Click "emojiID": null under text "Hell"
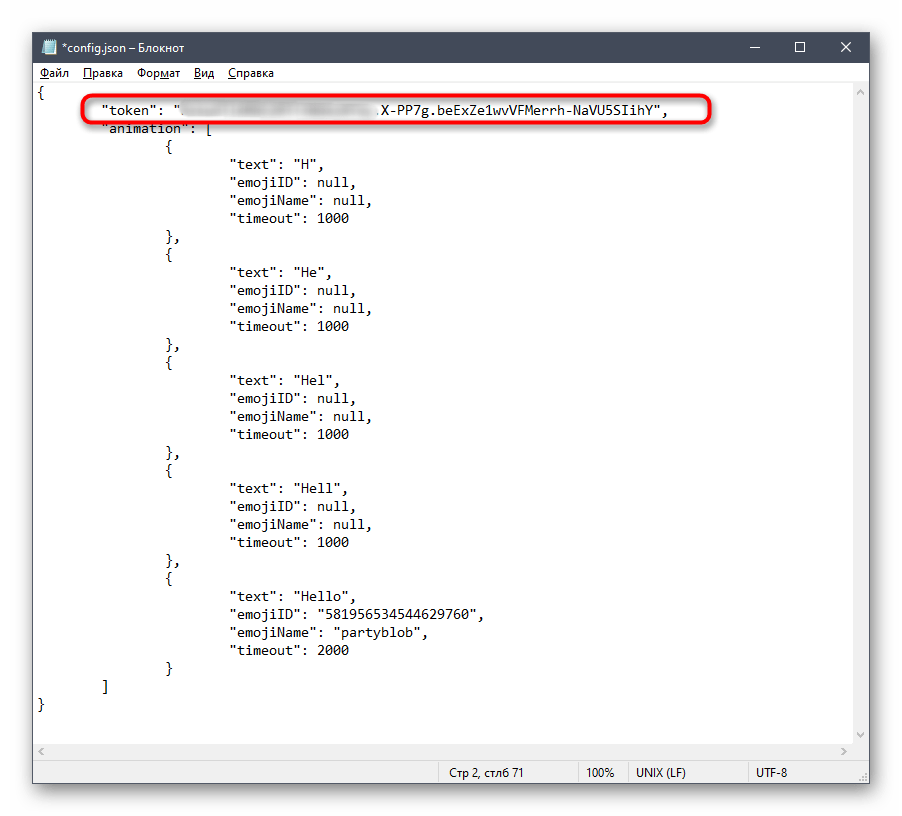Screen dimensions: 902x816 292,507
